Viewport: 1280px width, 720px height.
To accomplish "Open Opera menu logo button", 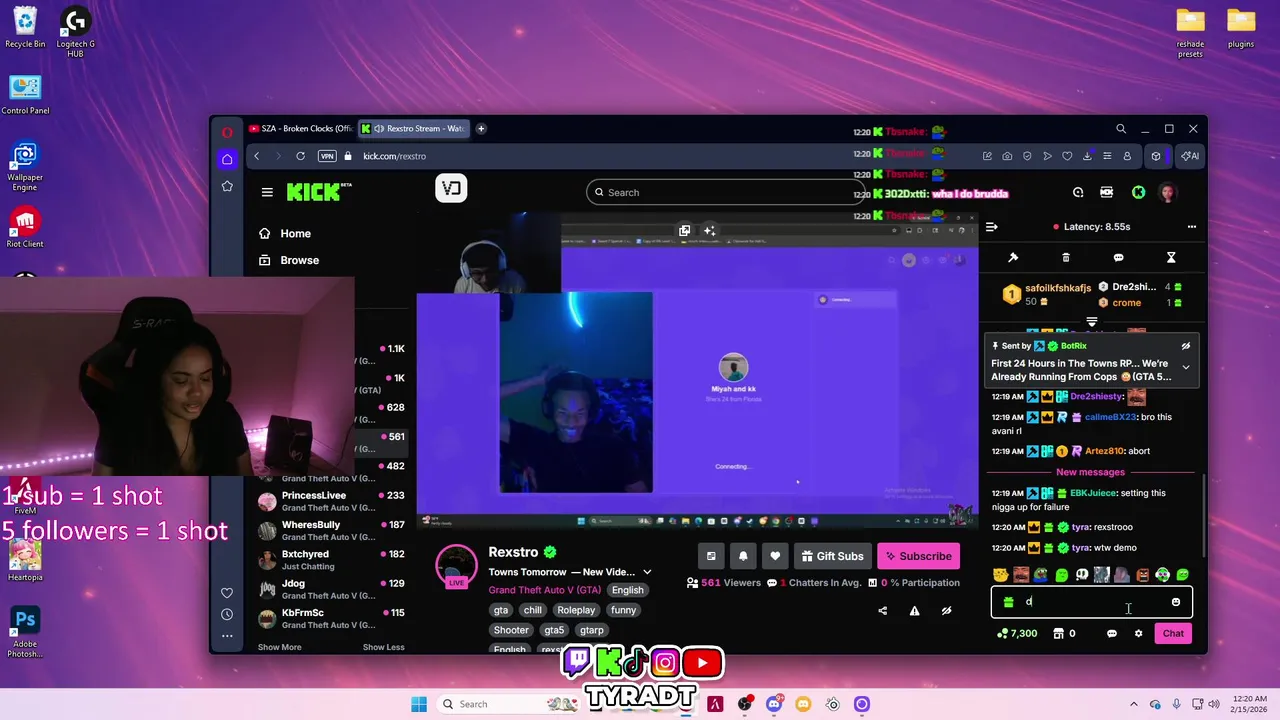I will tap(227, 131).
